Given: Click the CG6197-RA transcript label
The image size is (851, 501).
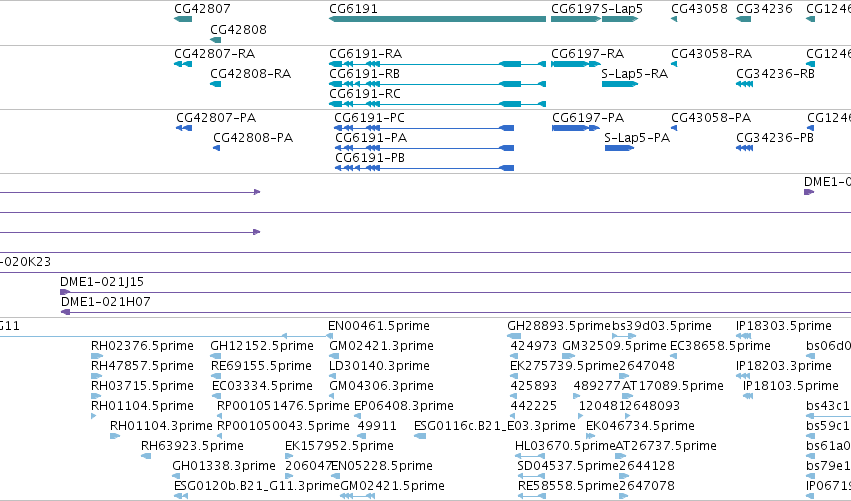Looking at the screenshot, I should coord(587,54).
